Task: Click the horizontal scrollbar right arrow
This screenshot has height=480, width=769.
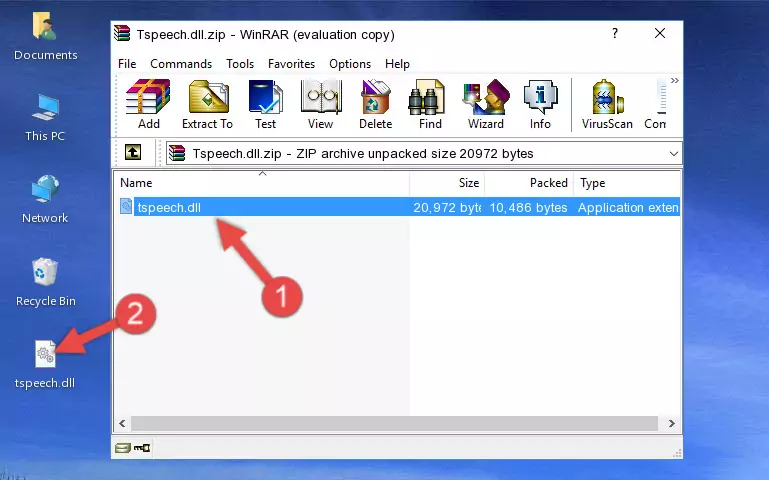Action: click(x=672, y=423)
